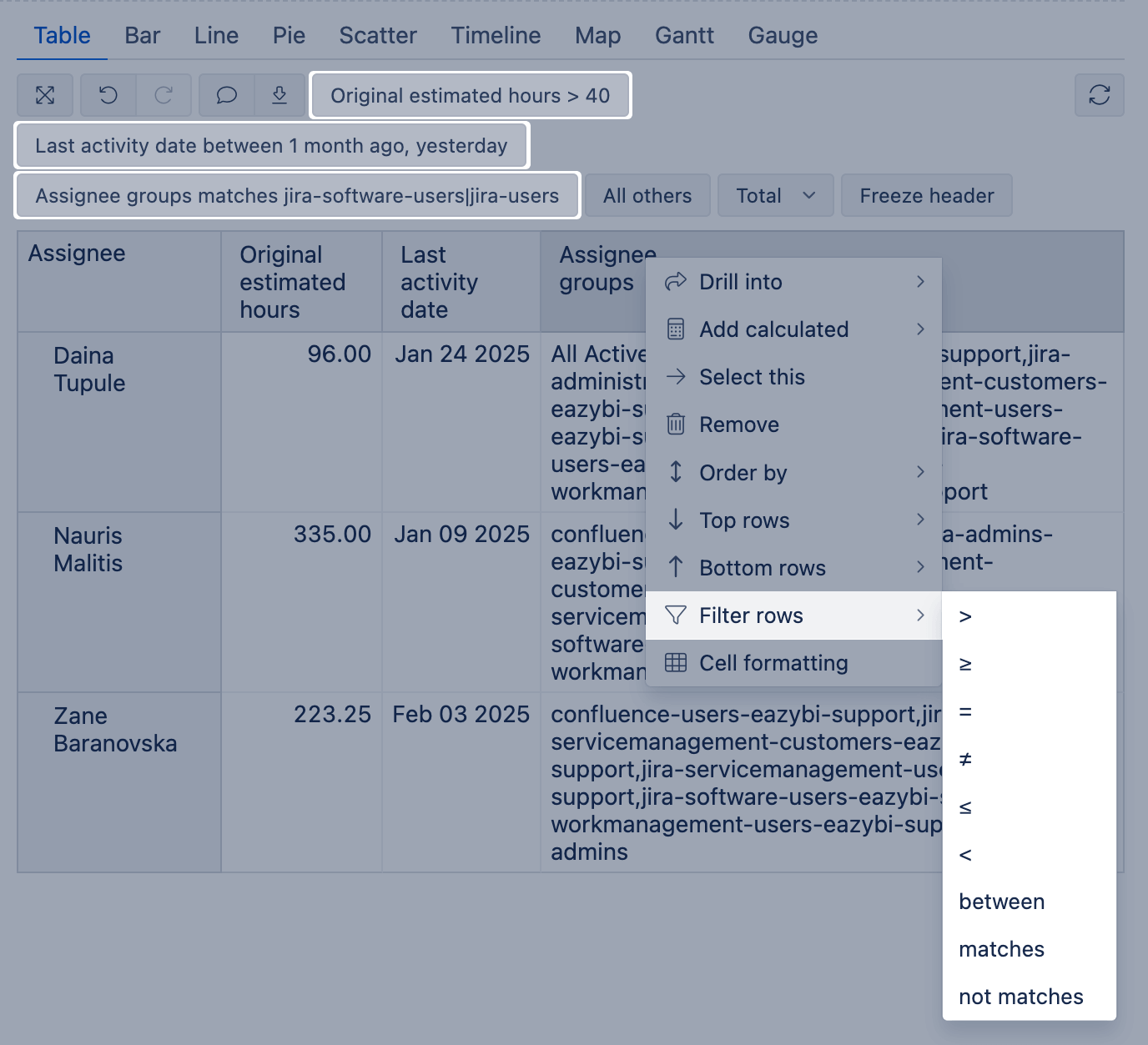Viewport: 1148px width, 1045px height.
Task: Open the comment bubble icon
Action: [227, 95]
